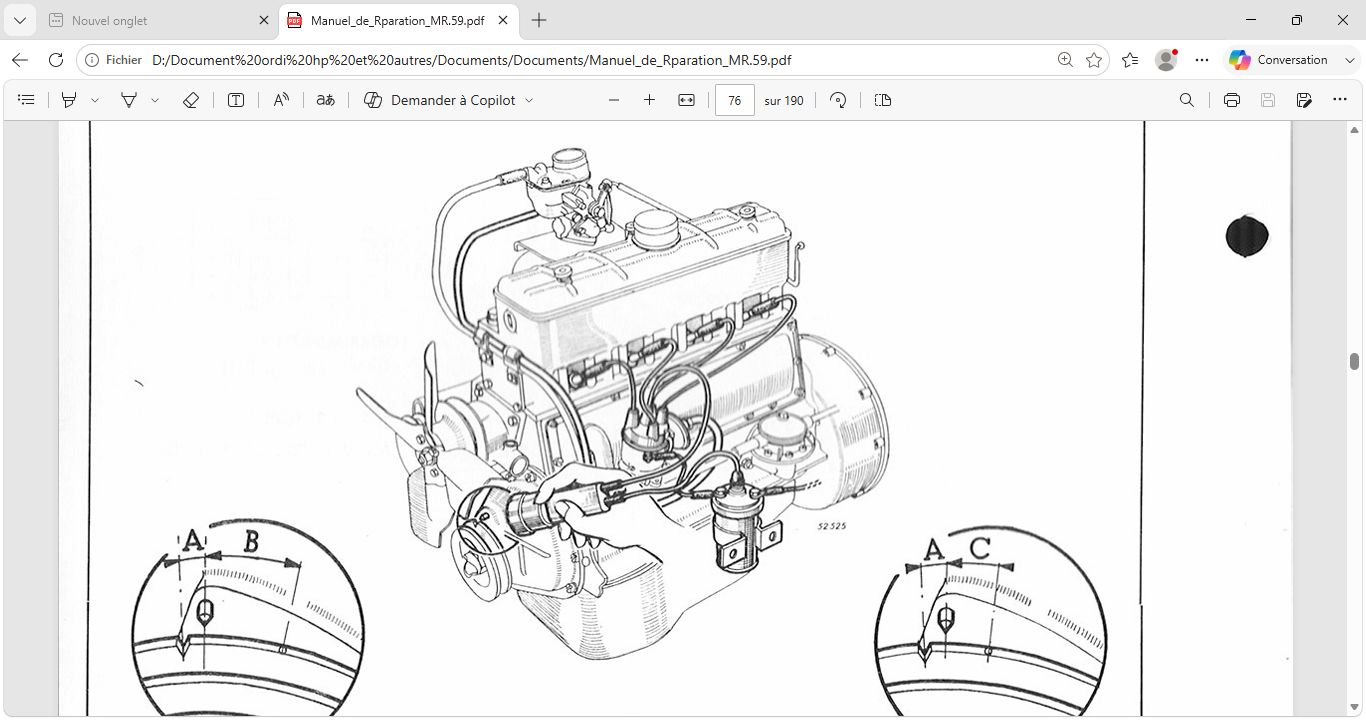Click the page number field showing 76
The width and height of the screenshot is (1366, 720).
pyautogui.click(x=735, y=100)
